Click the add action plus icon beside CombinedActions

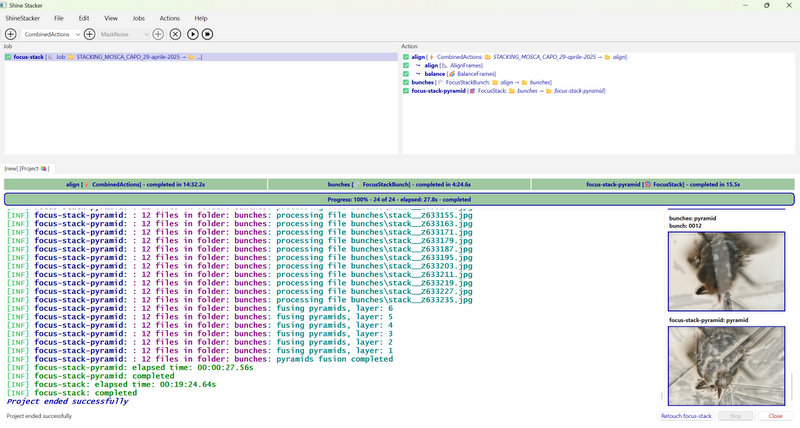coord(89,34)
